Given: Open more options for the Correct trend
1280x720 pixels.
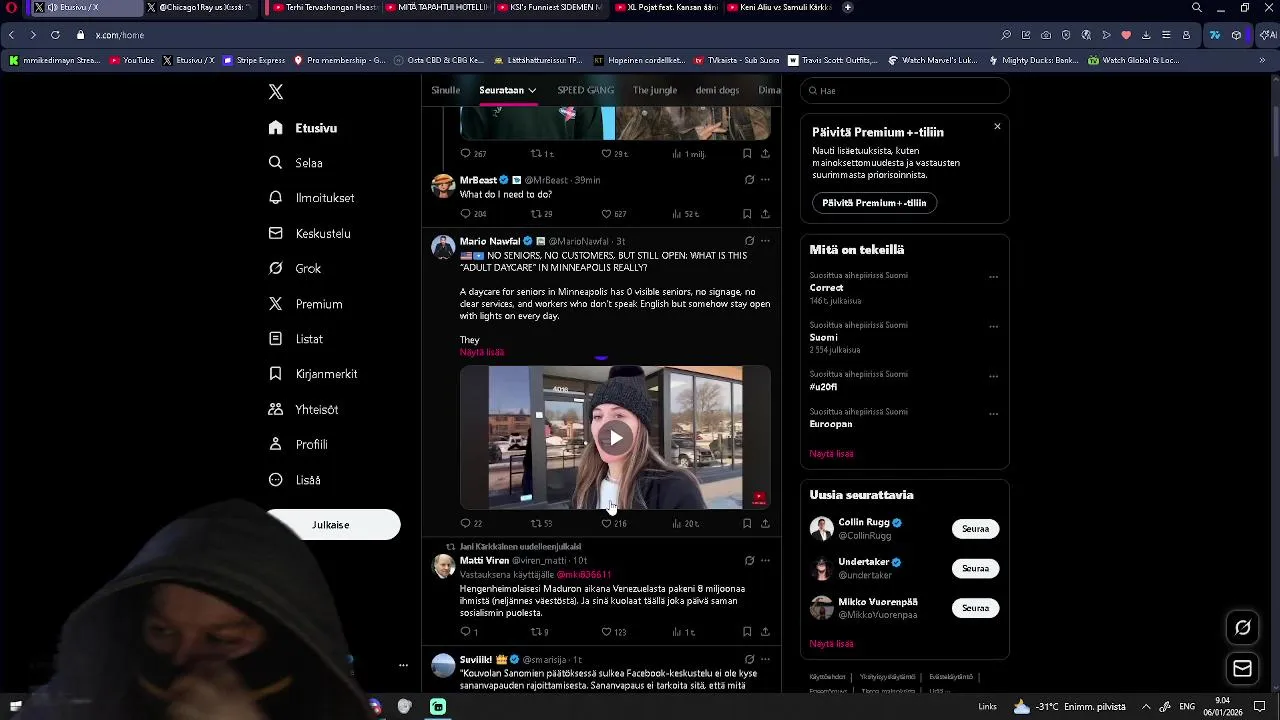Looking at the screenshot, I should [993, 277].
